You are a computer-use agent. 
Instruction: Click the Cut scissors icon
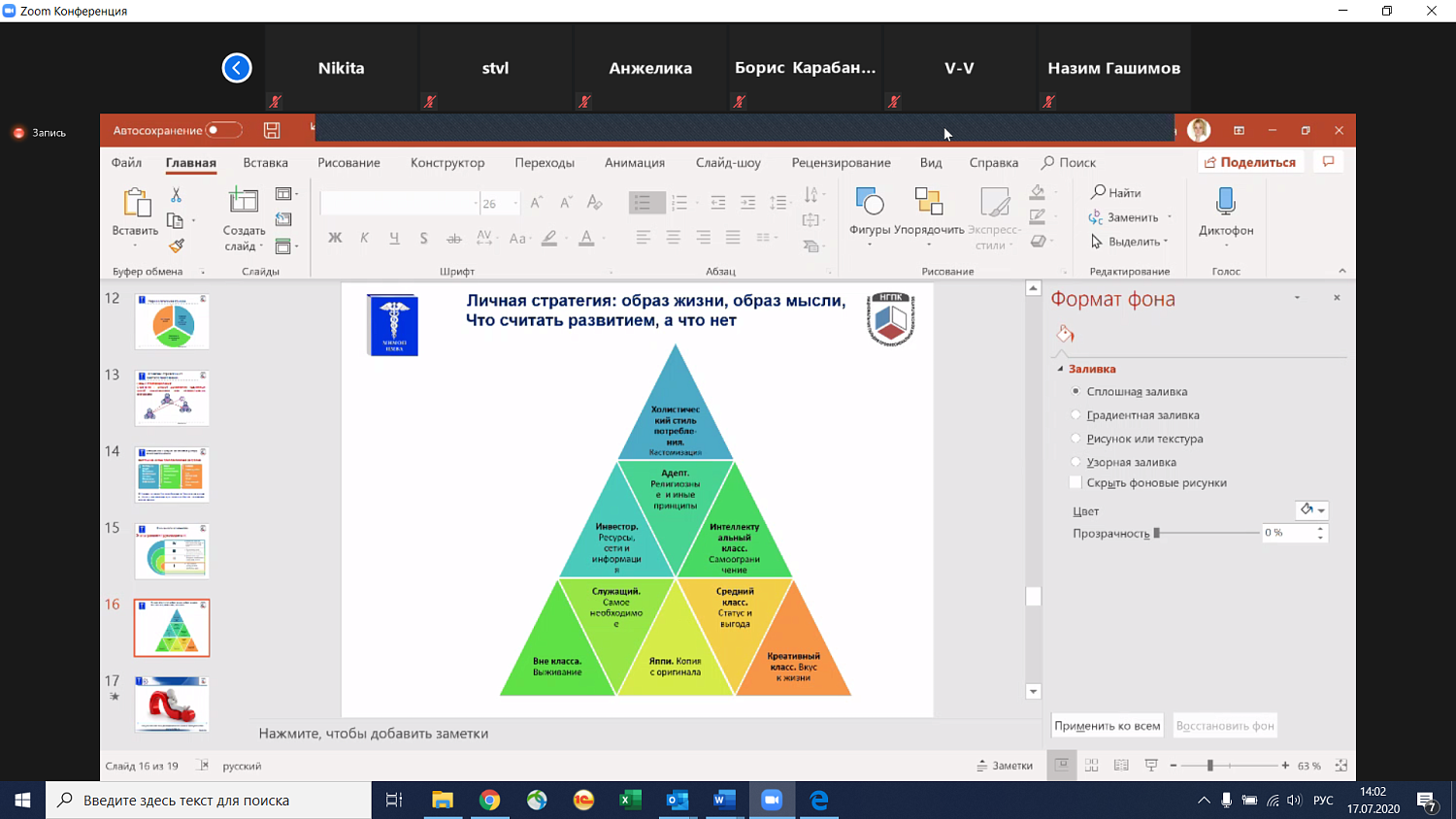pos(176,195)
